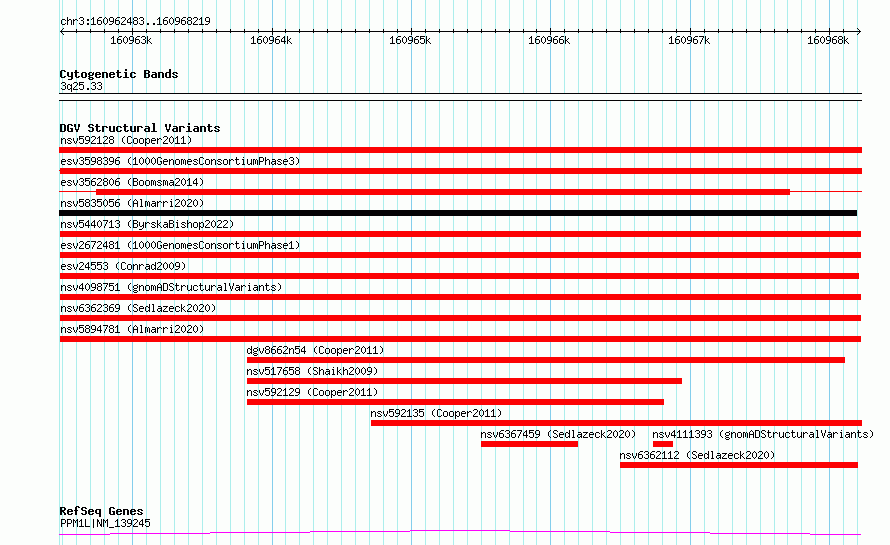The height and width of the screenshot is (545, 890).
Task: Click the 160966k ruler label
Action: tap(549, 40)
